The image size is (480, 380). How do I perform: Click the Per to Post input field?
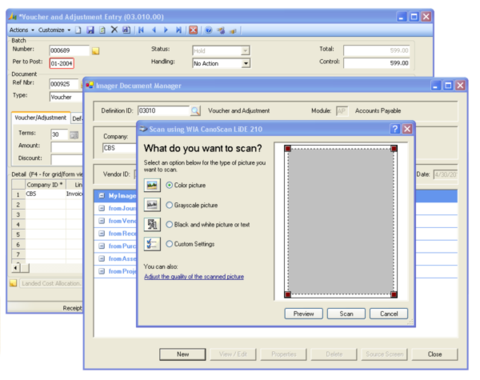pos(62,63)
